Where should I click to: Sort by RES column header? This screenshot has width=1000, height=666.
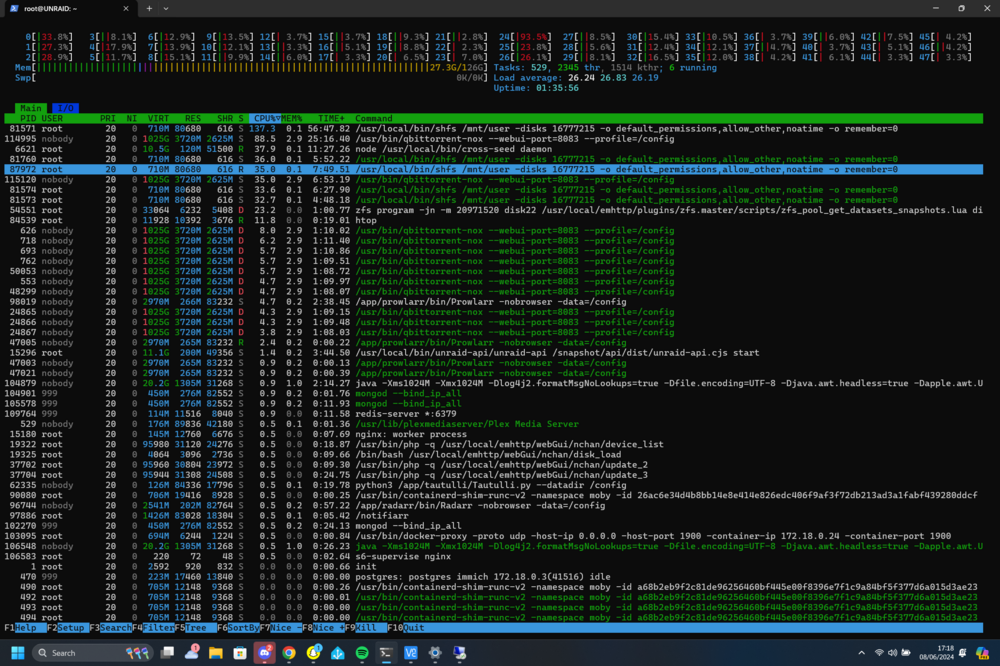point(193,118)
